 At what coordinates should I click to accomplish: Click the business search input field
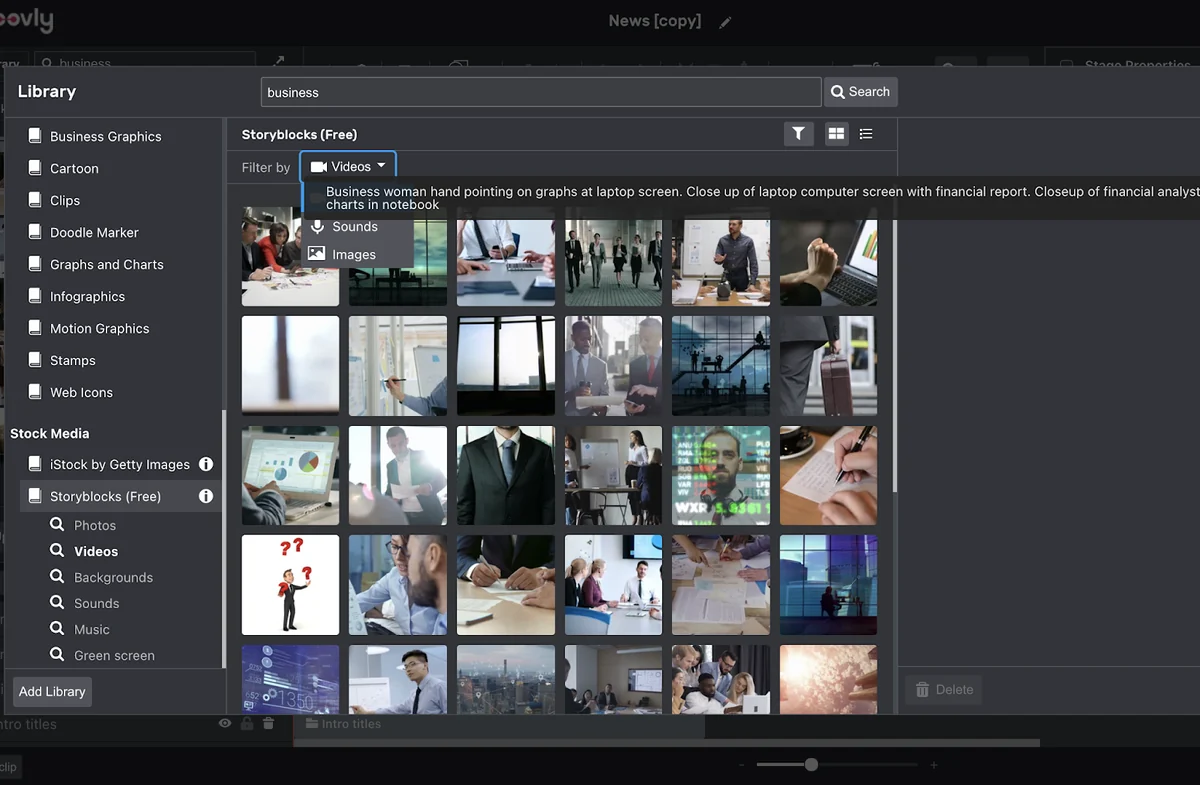541,92
